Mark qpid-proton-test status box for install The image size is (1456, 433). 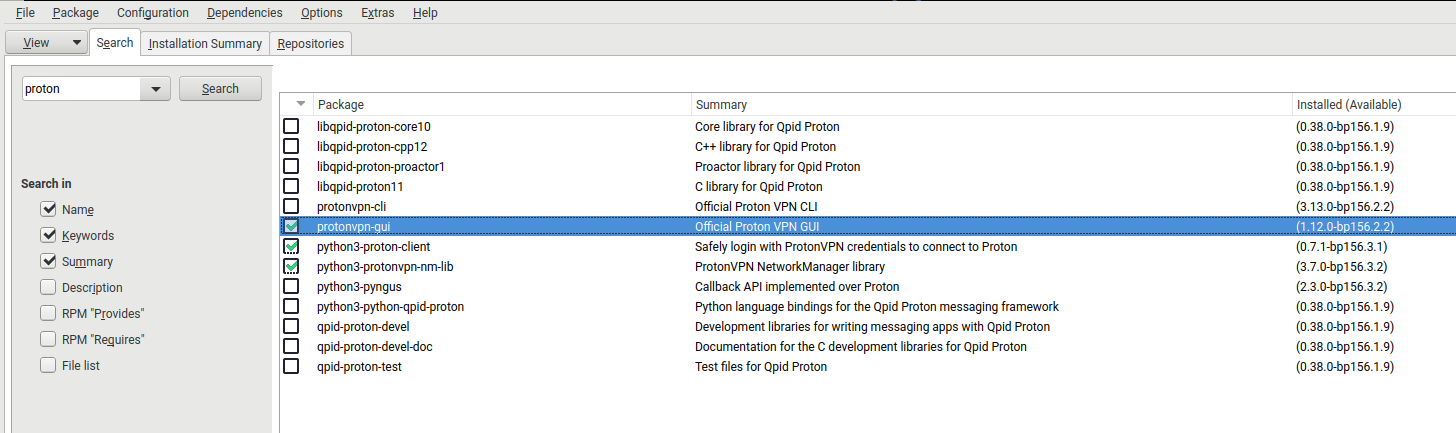[x=291, y=366]
